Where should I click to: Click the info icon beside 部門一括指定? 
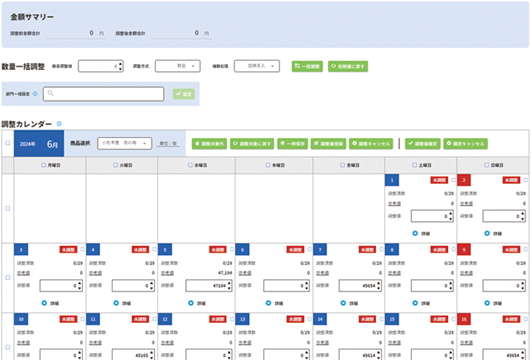35,94
